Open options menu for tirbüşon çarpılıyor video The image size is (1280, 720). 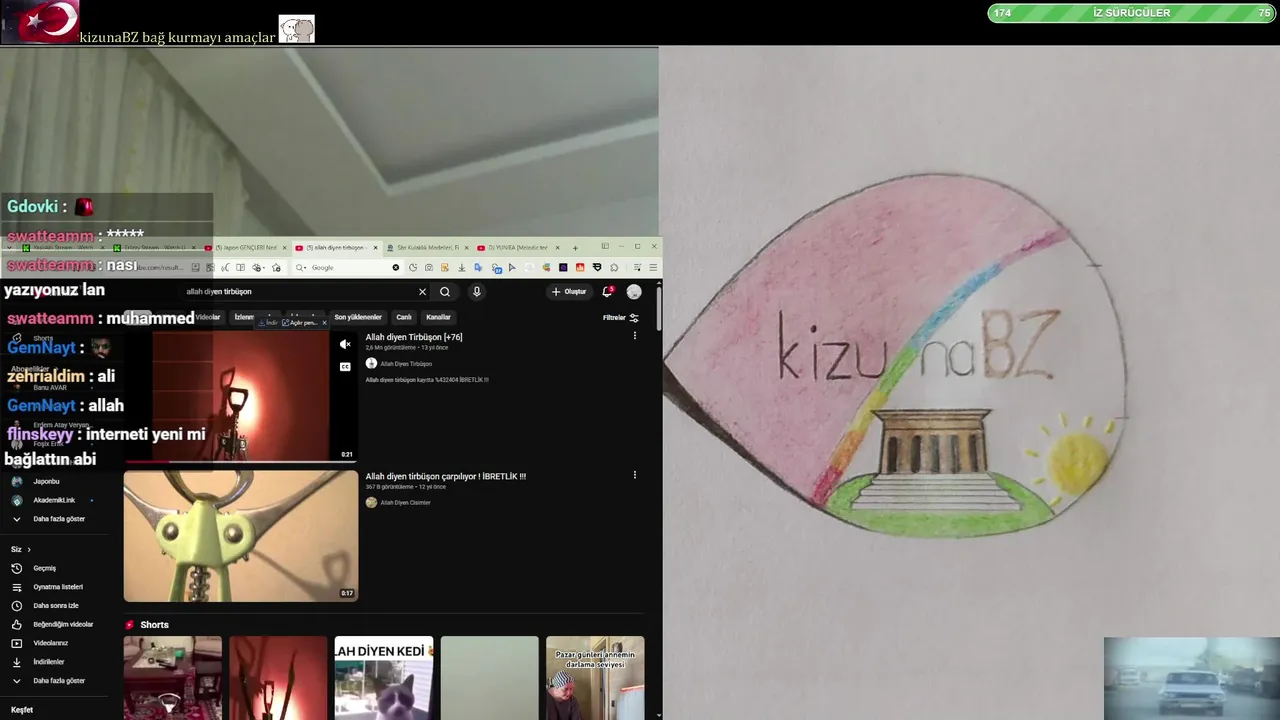pyautogui.click(x=634, y=475)
